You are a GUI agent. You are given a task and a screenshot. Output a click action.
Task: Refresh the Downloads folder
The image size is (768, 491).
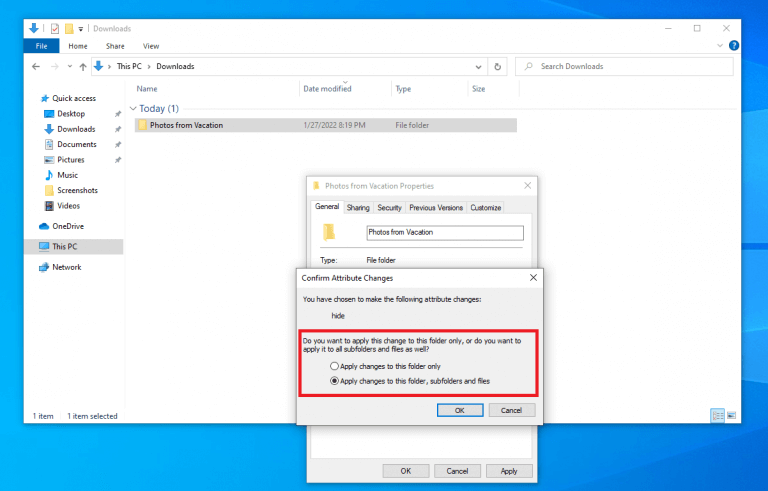[x=498, y=67]
